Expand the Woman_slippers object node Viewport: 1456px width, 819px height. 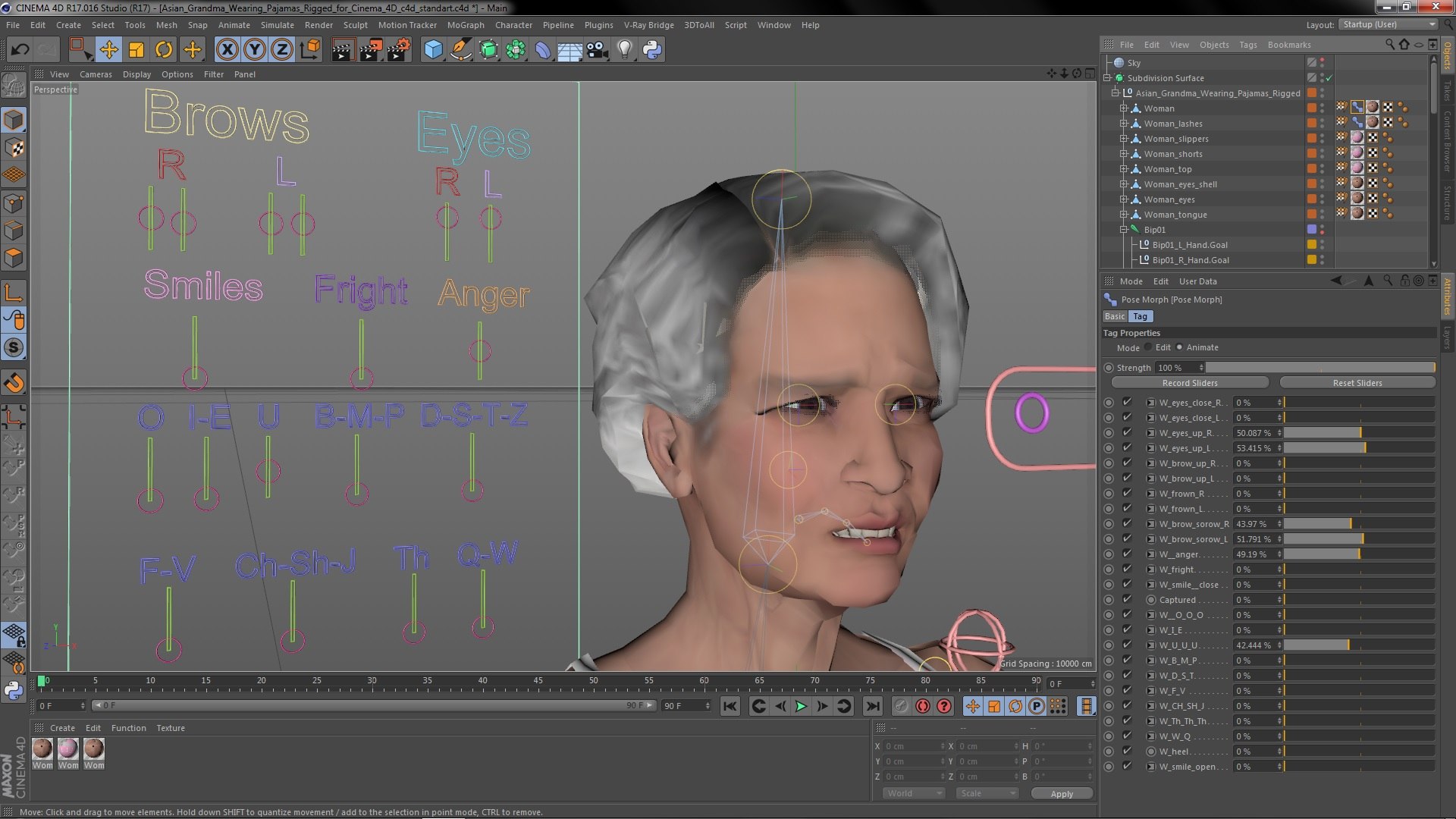pos(1124,139)
